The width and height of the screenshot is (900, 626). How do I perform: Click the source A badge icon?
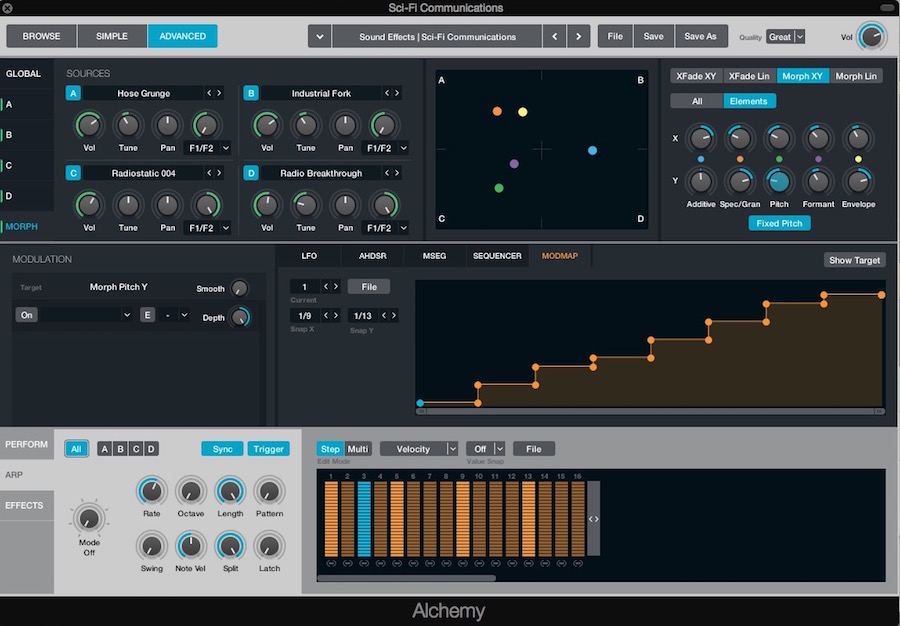(73, 93)
